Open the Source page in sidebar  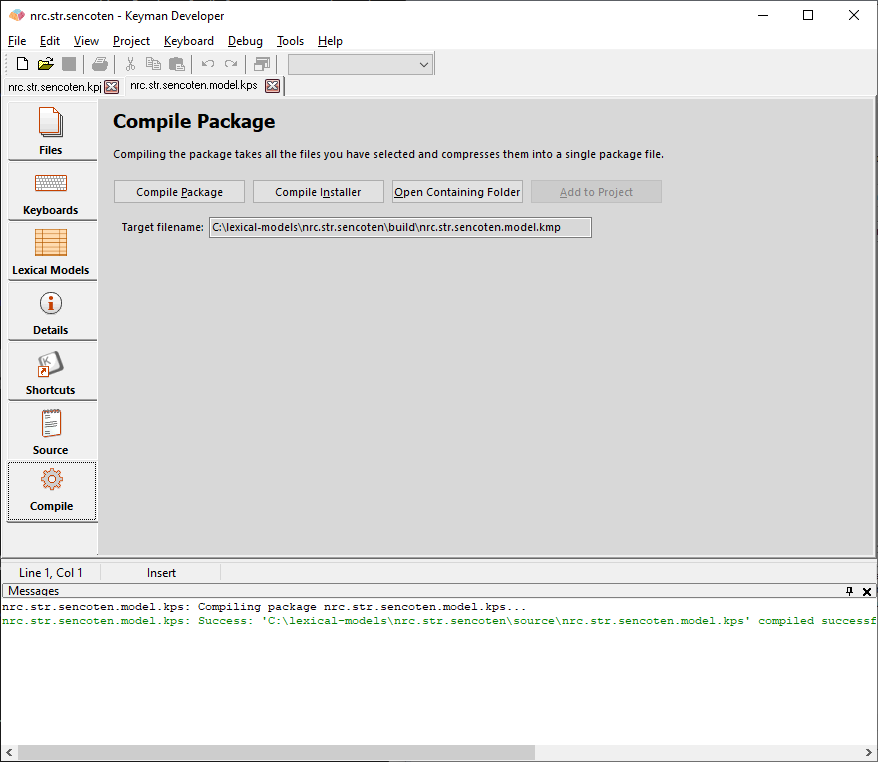click(52, 431)
